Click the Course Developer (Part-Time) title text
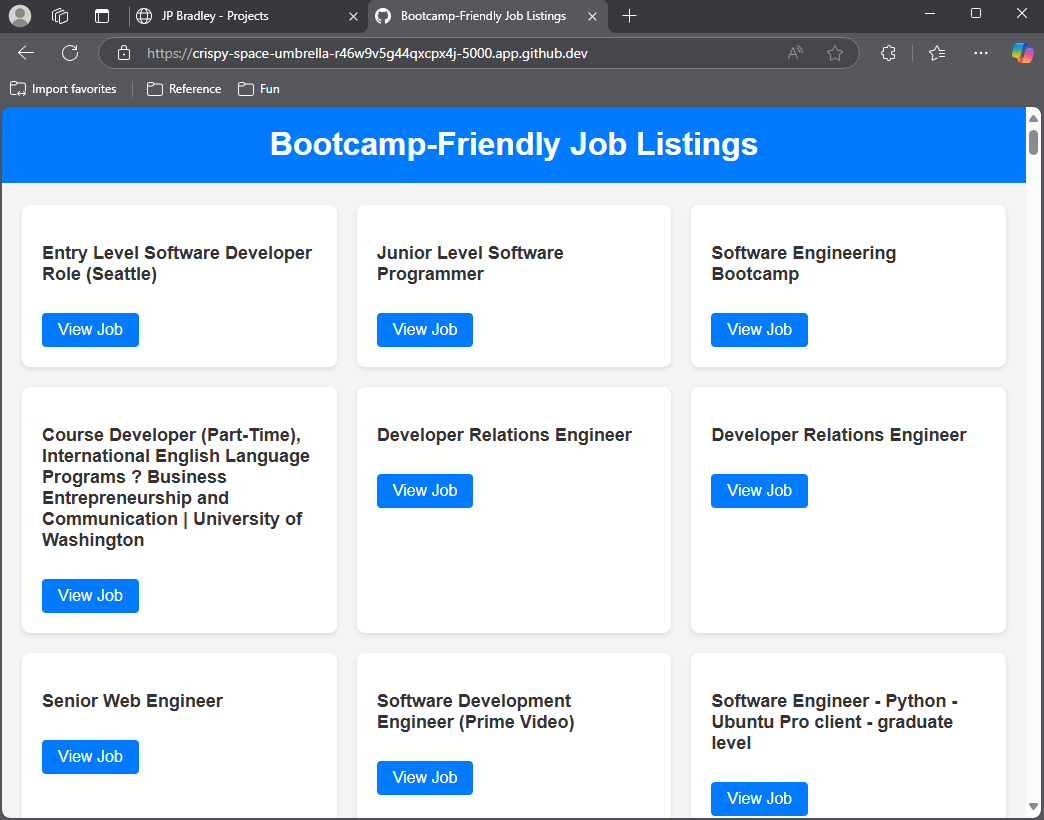Image resolution: width=1044 pixels, height=820 pixels. click(x=176, y=487)
